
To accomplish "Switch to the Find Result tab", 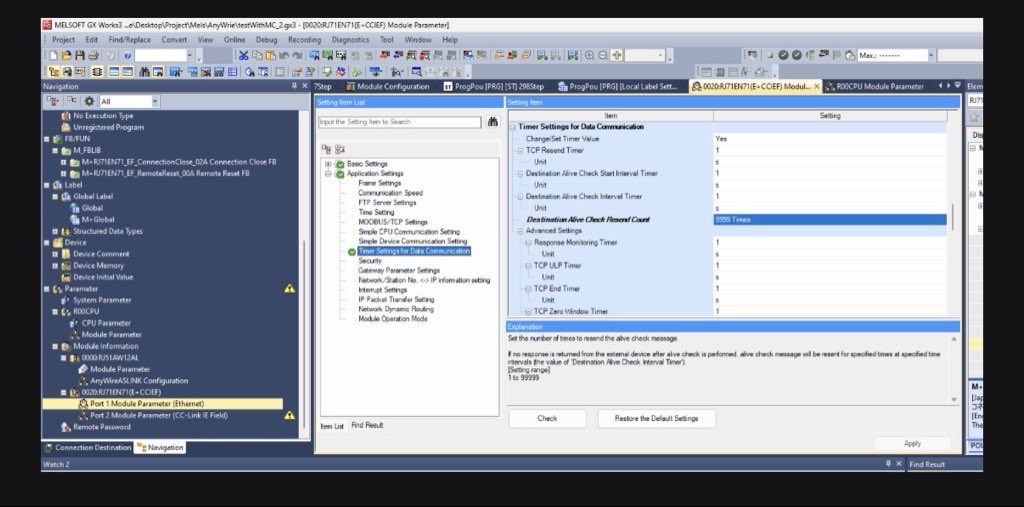I will pos(367,425).
